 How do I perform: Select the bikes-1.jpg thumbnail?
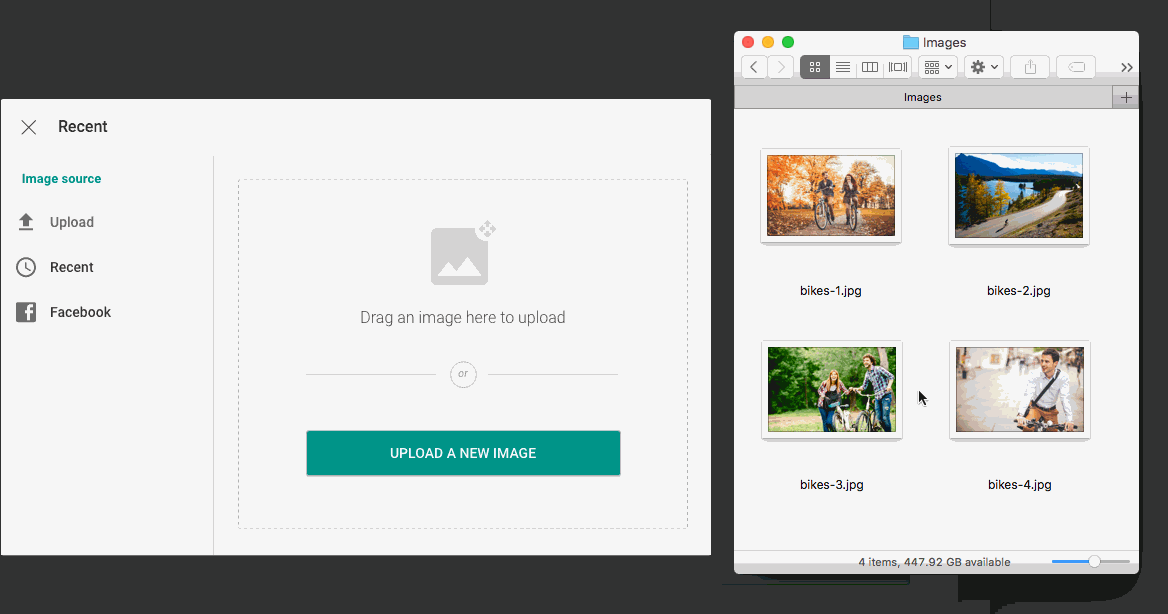(x=831, y=195)
